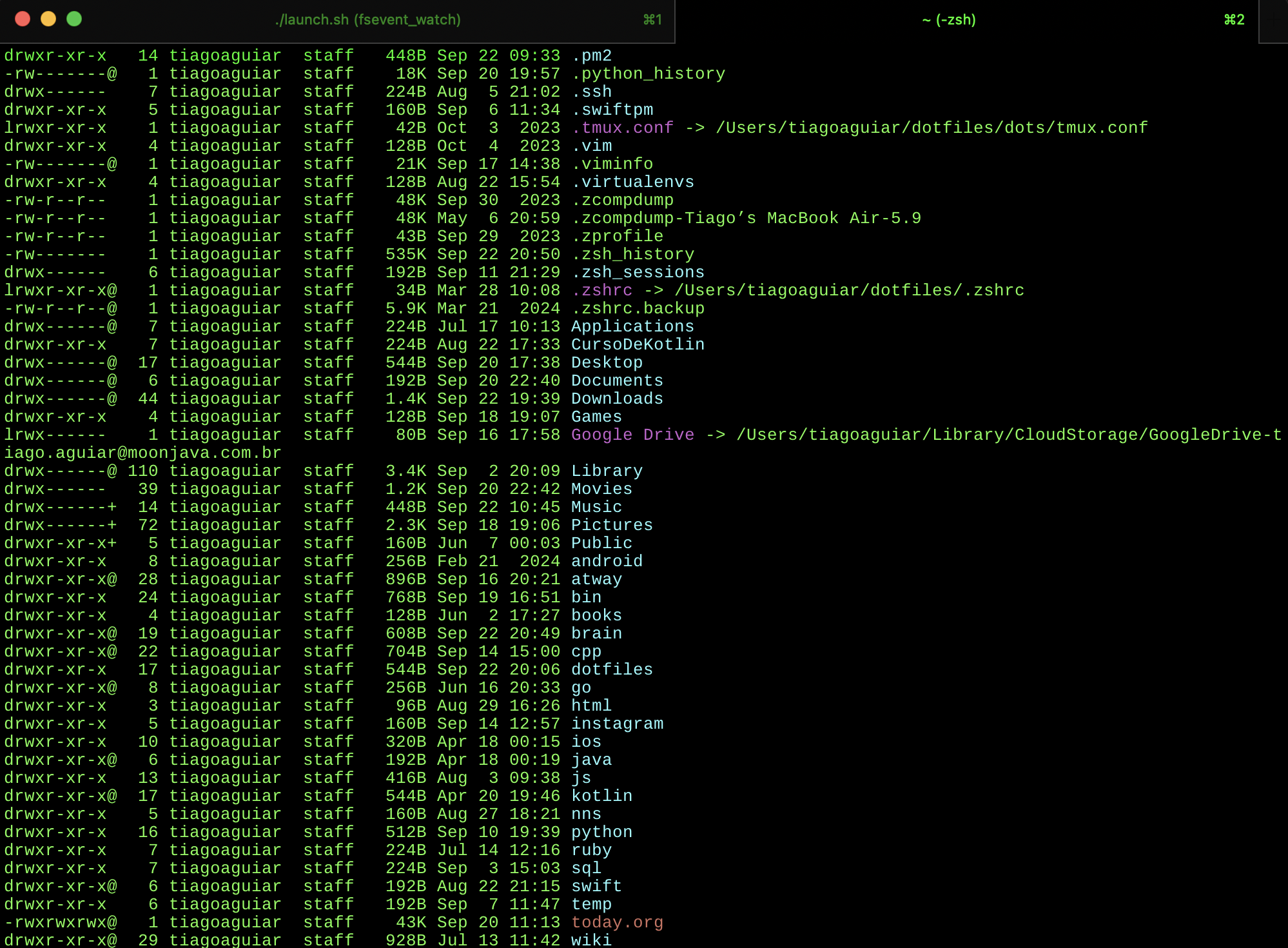Click the .tmux.conf symlink name

point(623,128)
